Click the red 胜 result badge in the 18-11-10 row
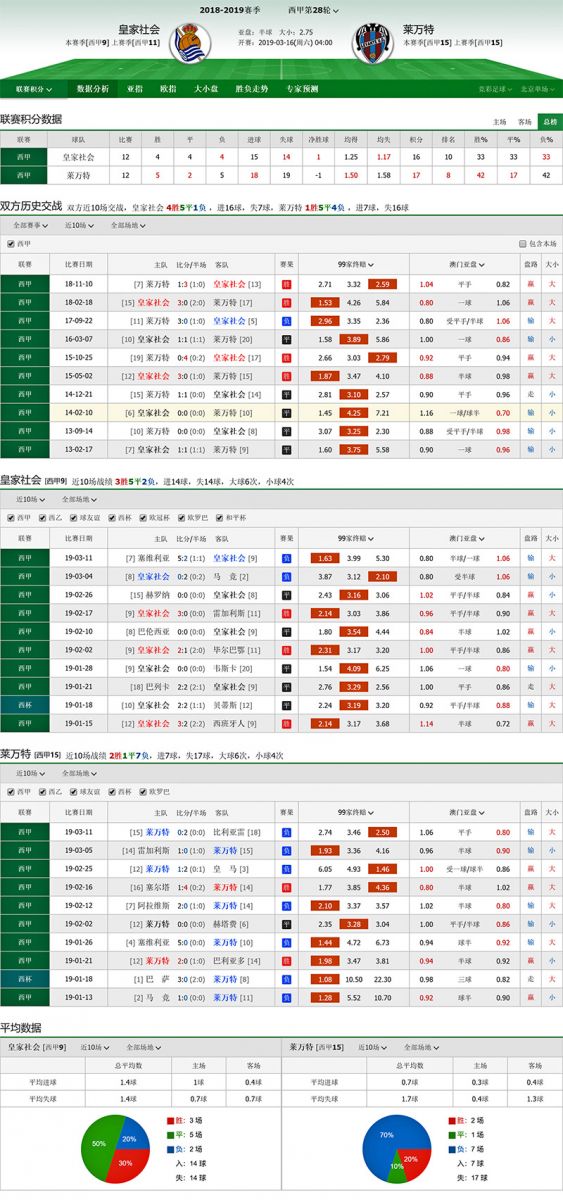 point(286,284)
